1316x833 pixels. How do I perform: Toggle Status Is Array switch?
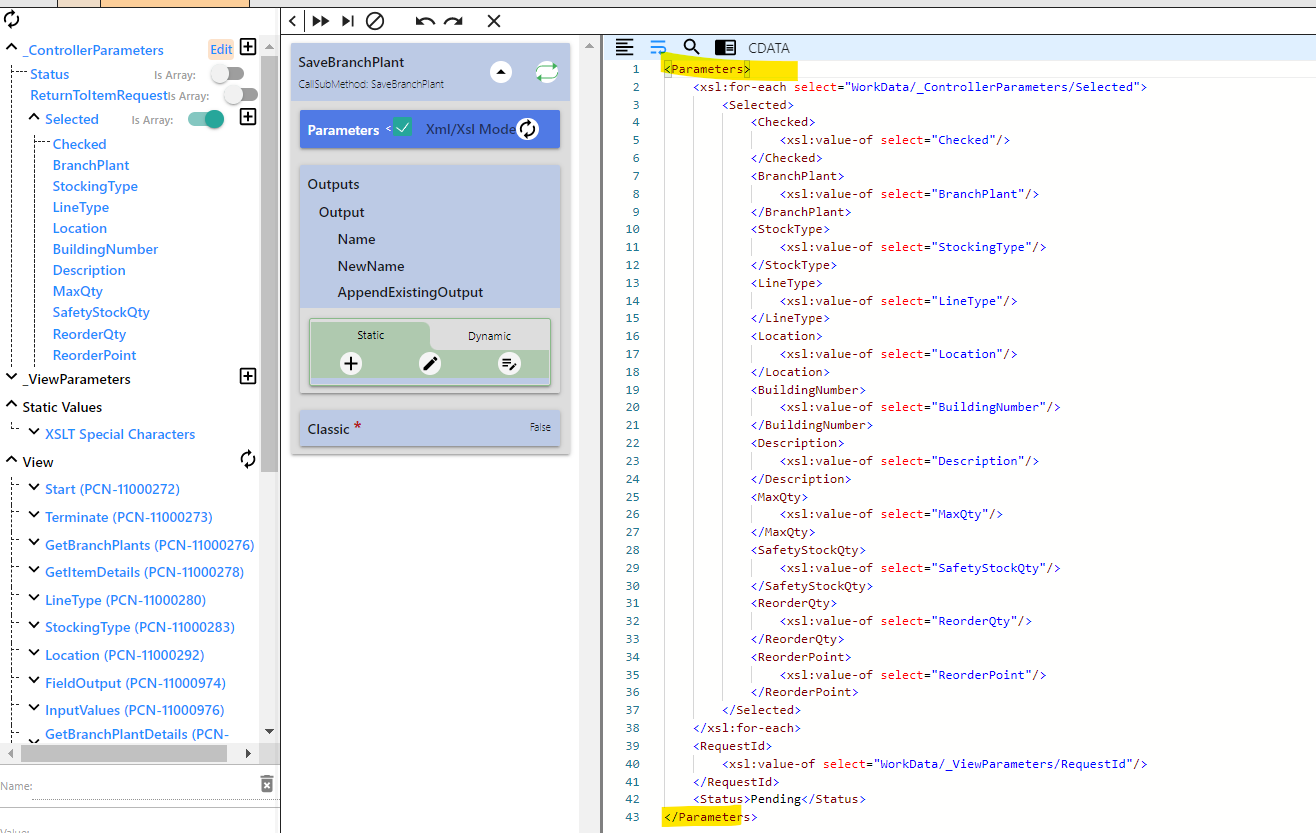[228, 73]
